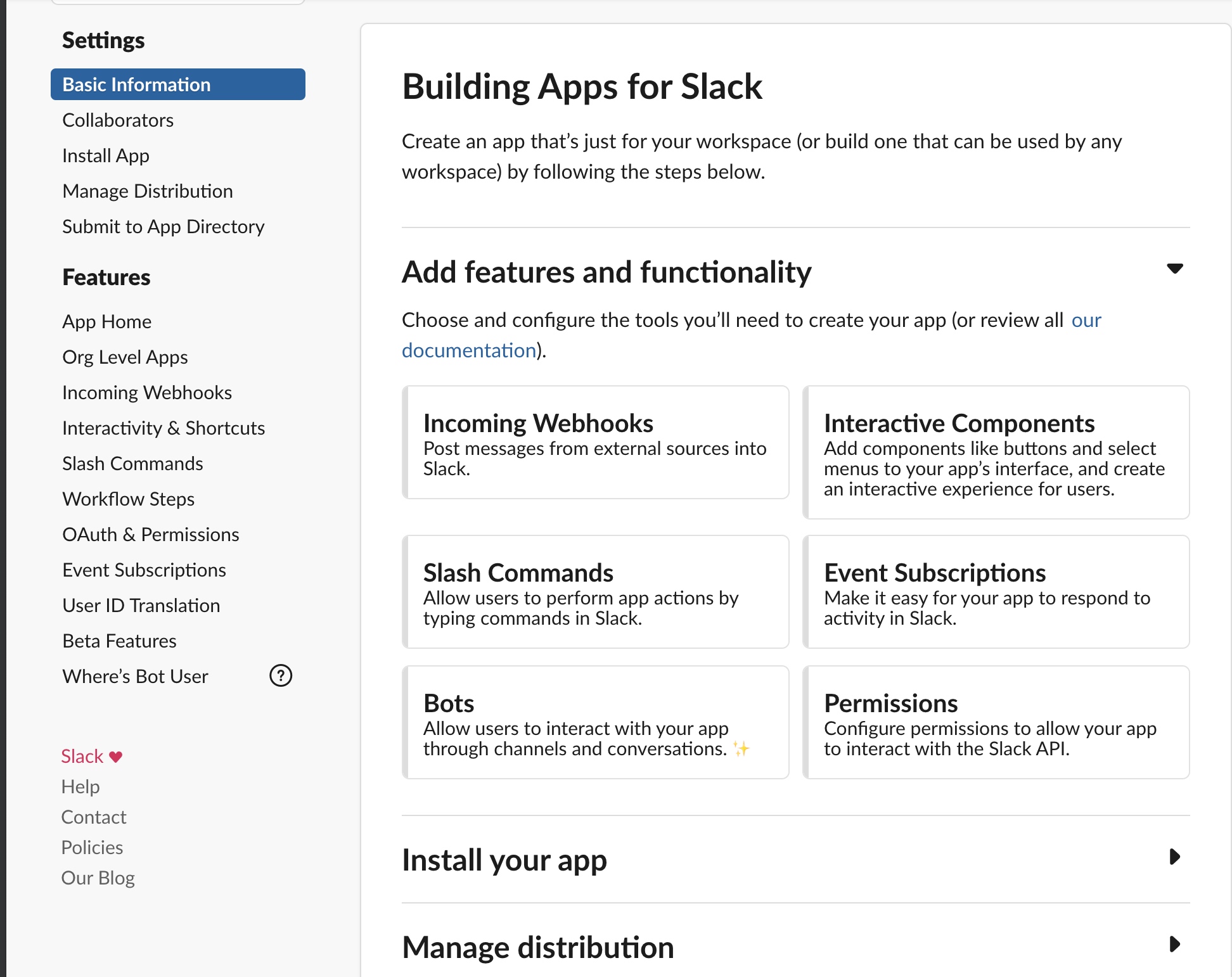Screen dimensions: 1232x977
Task: Select OAuth & Permissions in Features
Action: pos(151,535)
